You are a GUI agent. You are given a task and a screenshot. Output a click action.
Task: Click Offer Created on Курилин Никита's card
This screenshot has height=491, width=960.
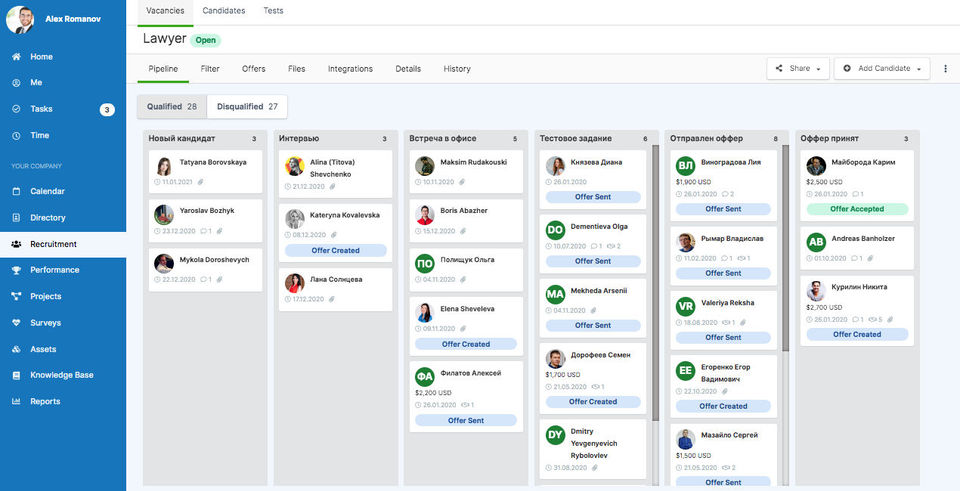(x=857, y=334)
